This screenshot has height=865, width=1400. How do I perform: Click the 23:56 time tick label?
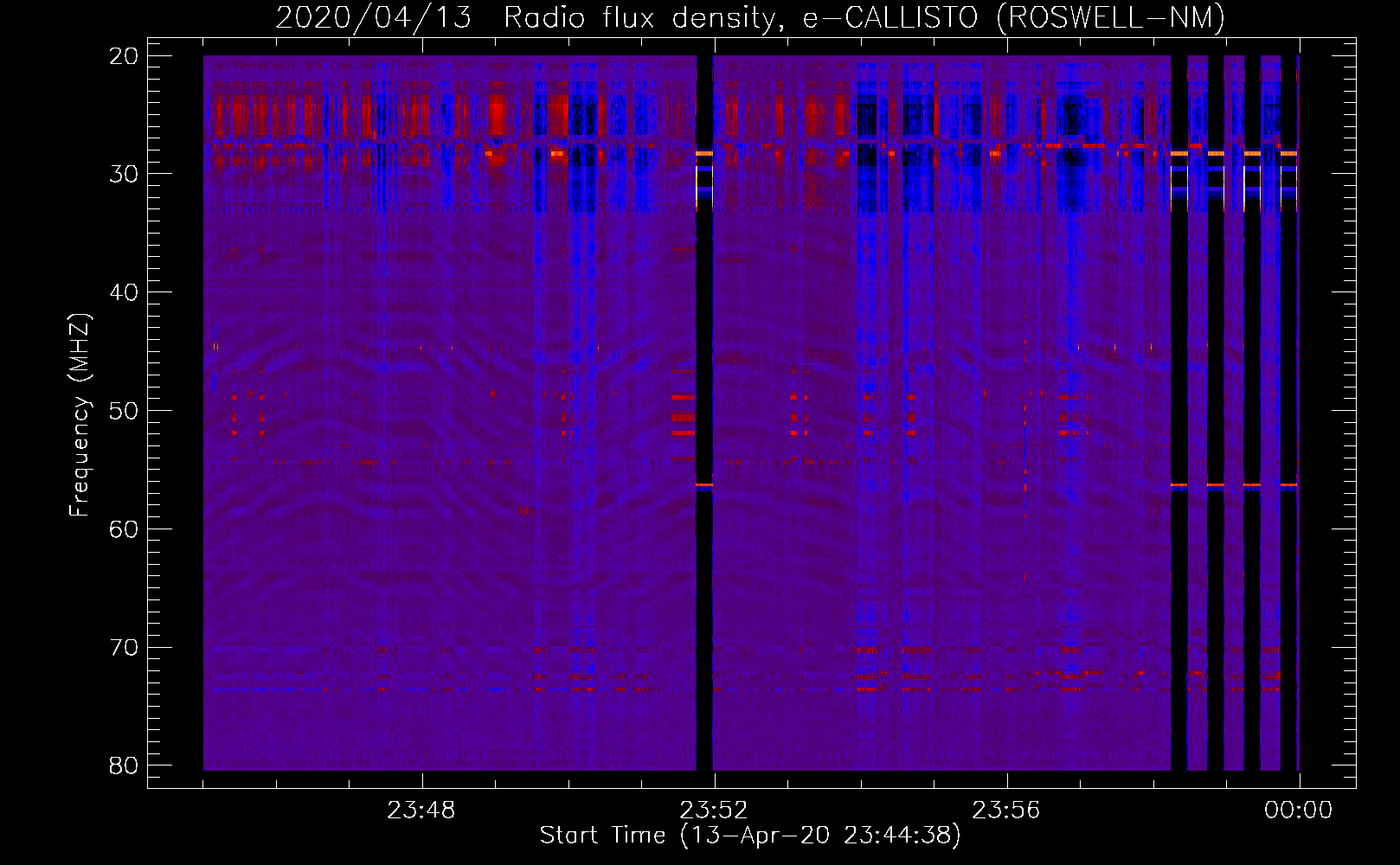tap(1006, 811)
